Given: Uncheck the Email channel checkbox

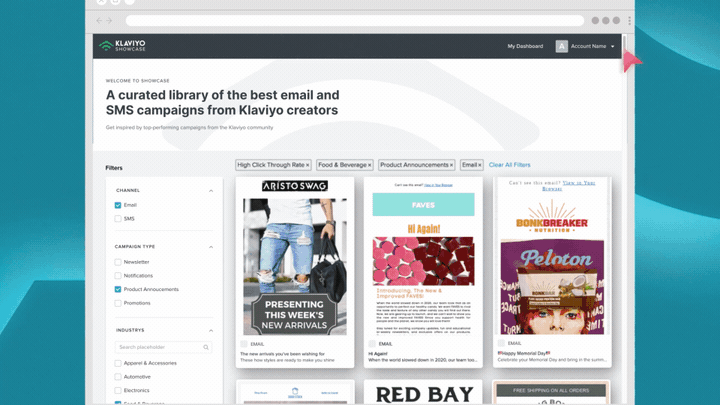Looking at the screenshot, I should click(118, 205).
